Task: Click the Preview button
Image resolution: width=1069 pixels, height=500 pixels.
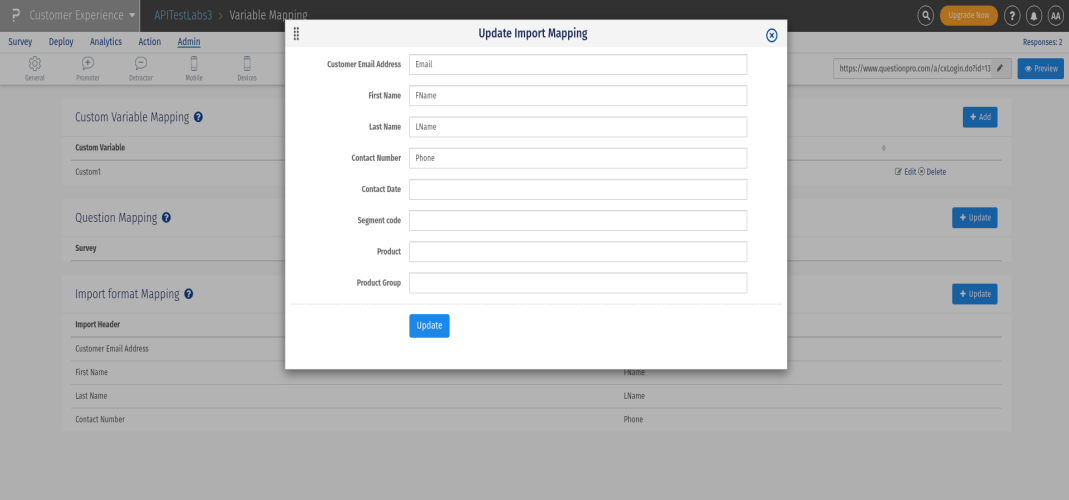Action: point(1040,68)
